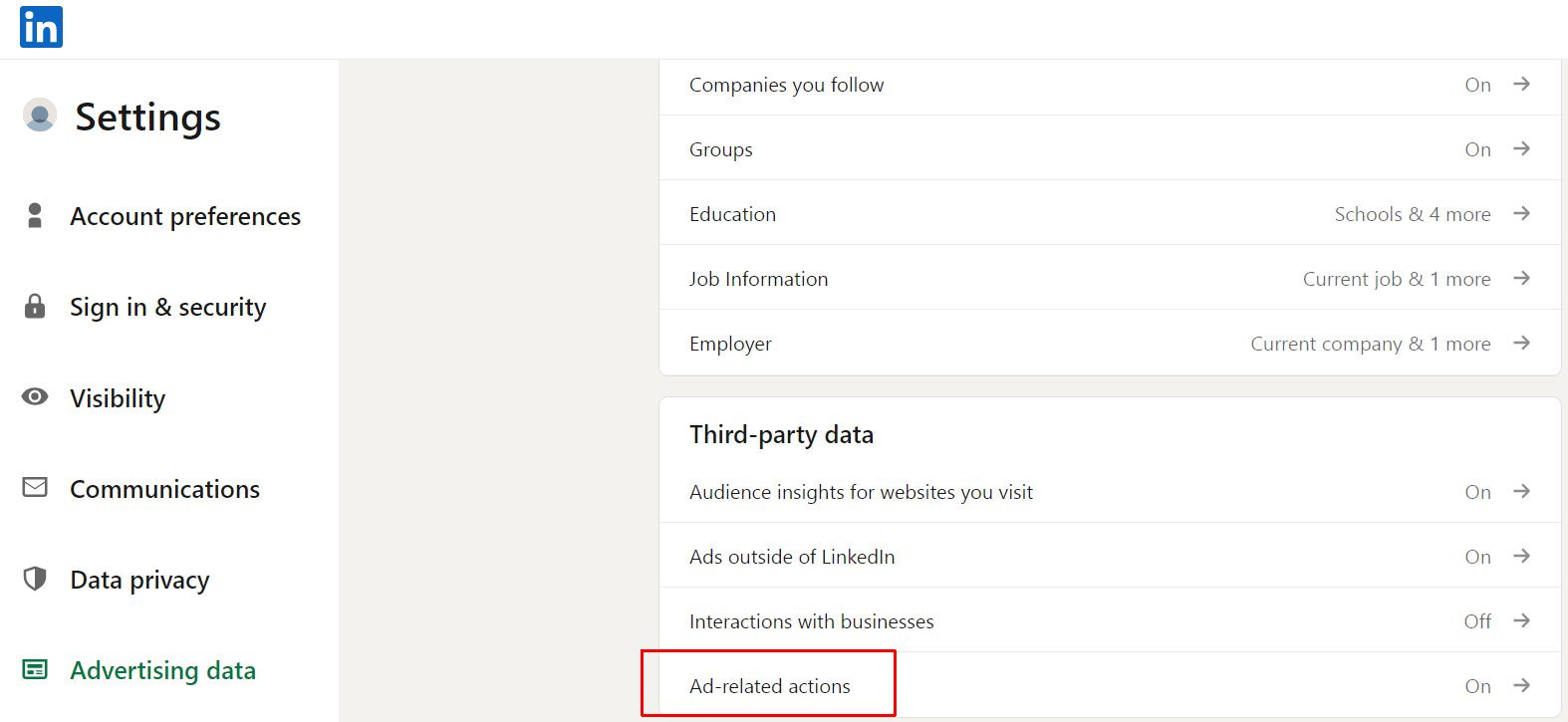1568x722 pixels.
Task: Click the Ad-related actions row arrow
Action: pyautogui.click(x=1521, y=685)
